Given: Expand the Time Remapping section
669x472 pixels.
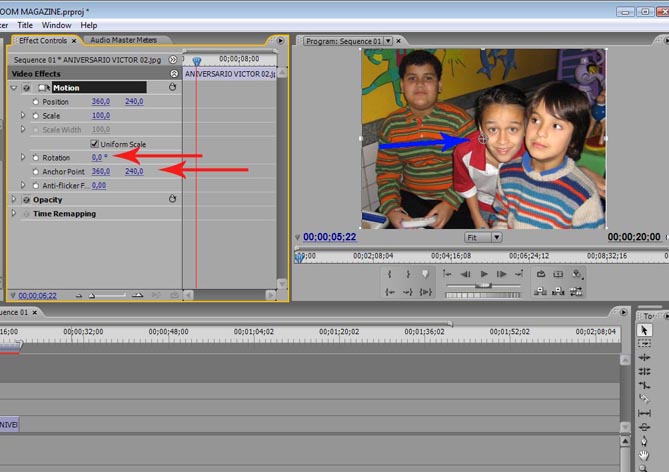Looking at the screenshot, I should [14, 214].
